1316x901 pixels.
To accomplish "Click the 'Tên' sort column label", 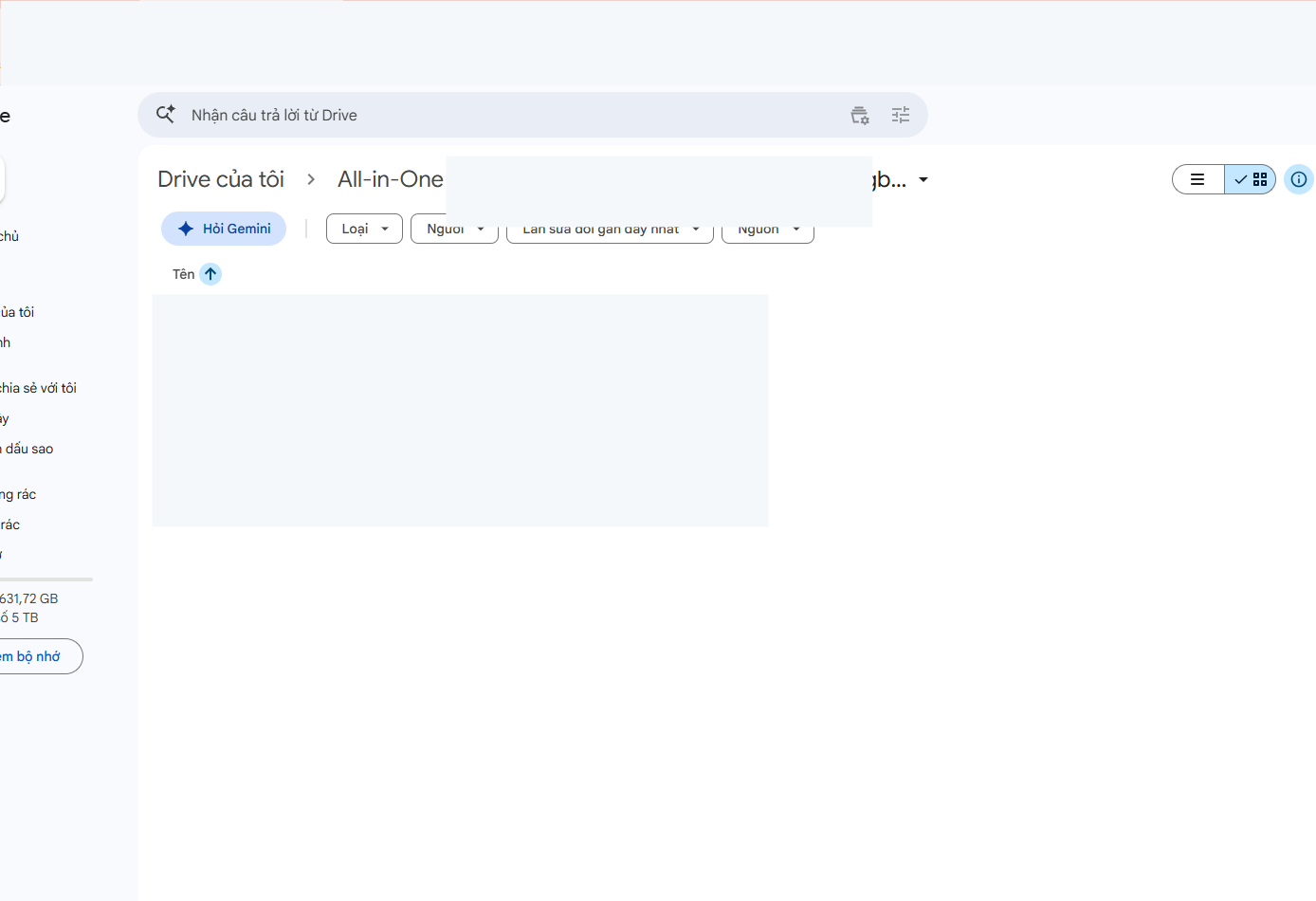I will pos(183,274).
